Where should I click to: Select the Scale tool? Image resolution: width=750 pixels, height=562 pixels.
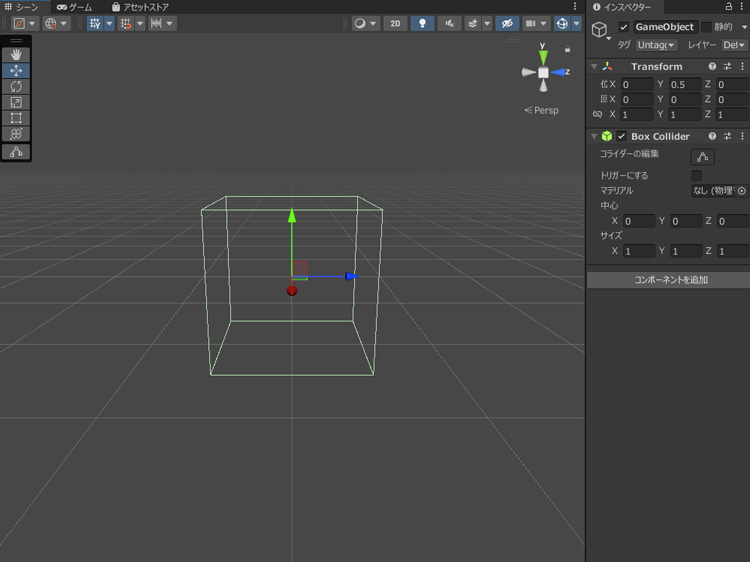tap(16, 103)
